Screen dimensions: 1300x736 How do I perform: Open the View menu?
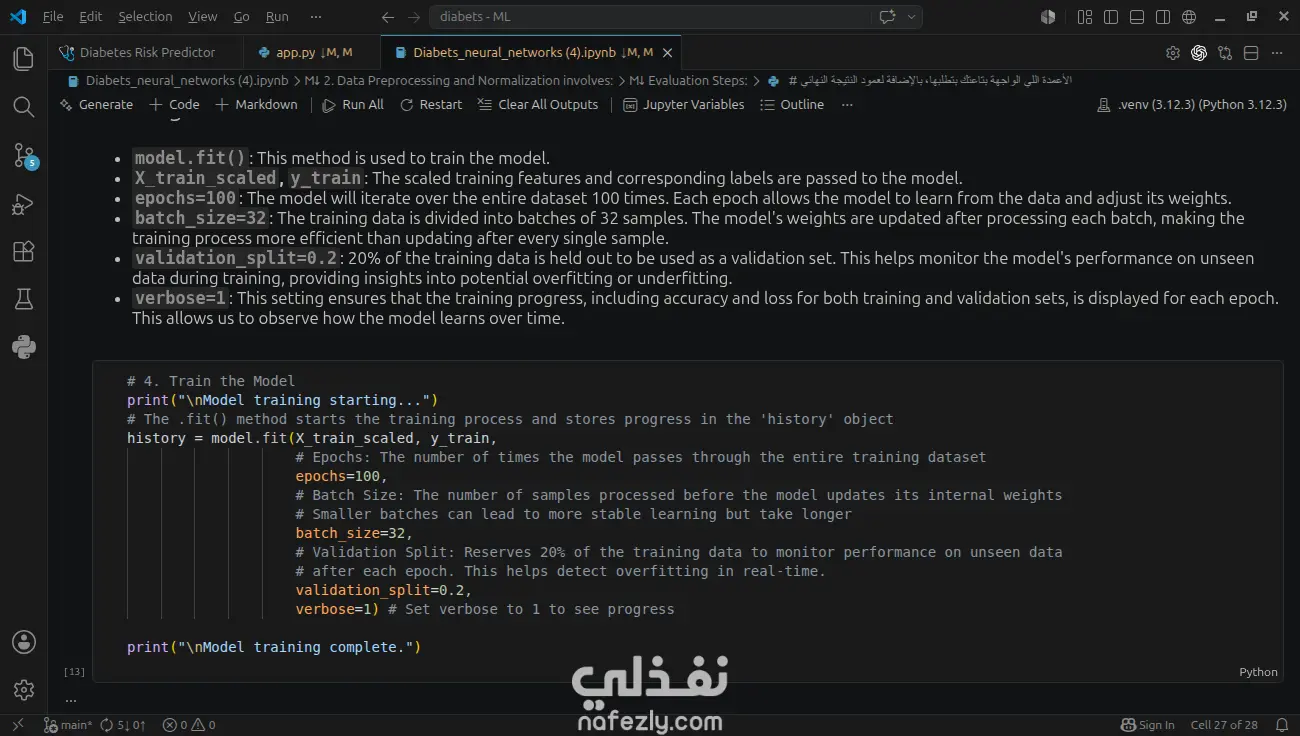pyautogui.click(x=202, y=17)
